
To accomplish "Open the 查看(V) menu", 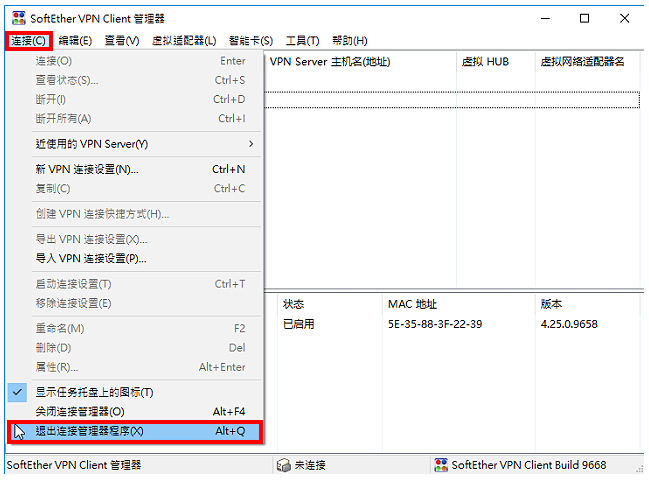I will 122,41.
